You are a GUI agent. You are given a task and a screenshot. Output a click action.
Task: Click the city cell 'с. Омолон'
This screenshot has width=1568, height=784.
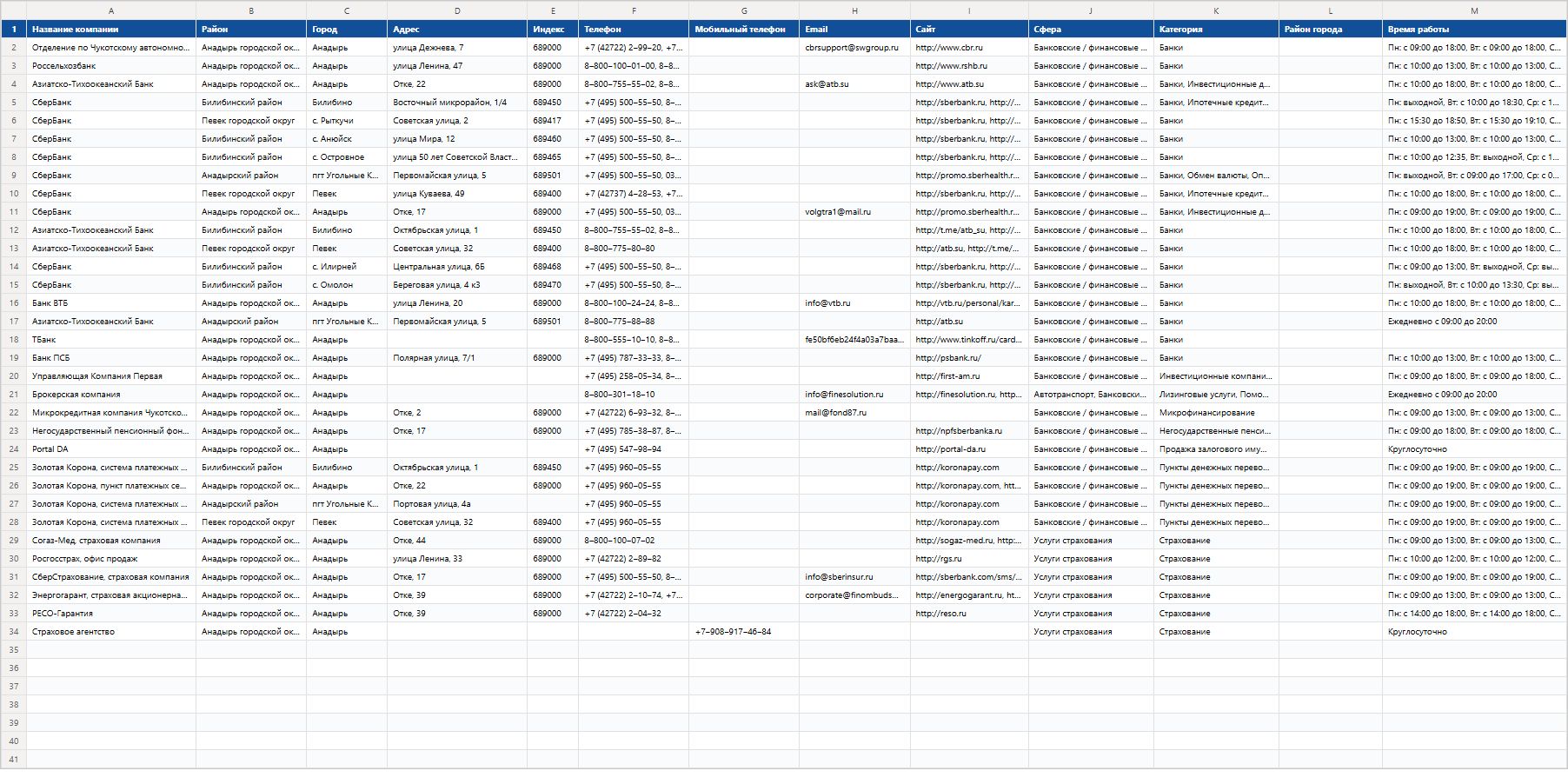(x=347, y=285)
